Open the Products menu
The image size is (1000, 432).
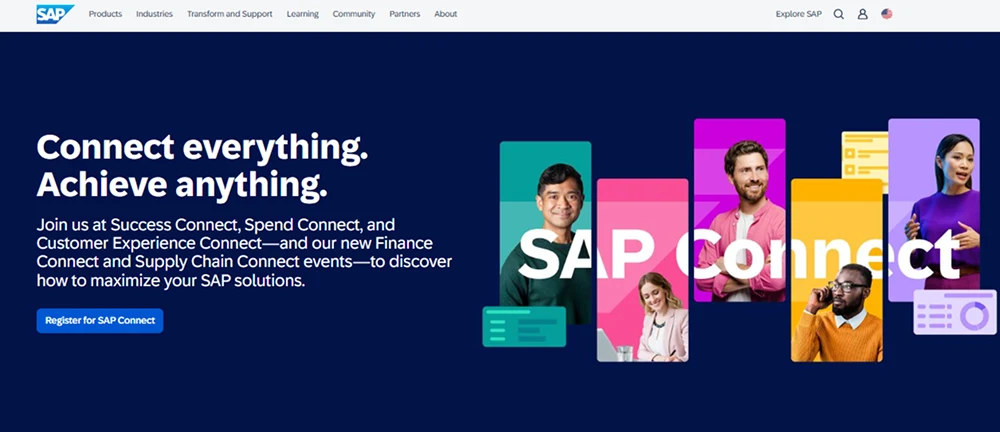pyautogui.click(x=105, y=14)
